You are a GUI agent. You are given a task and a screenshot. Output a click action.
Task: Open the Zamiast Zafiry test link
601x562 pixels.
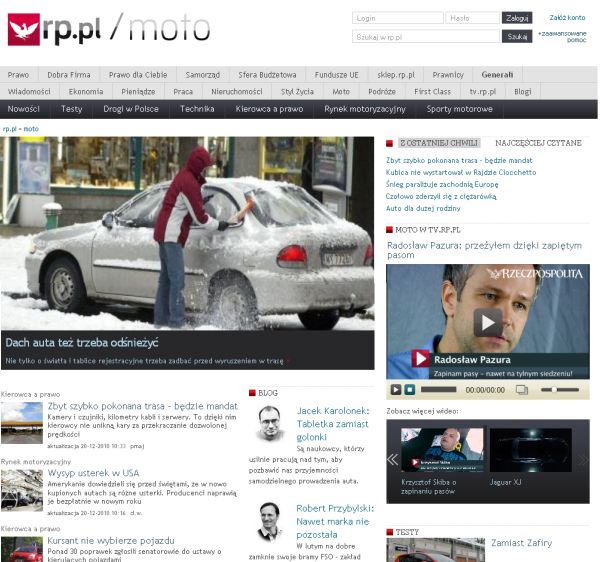point(522,543)
